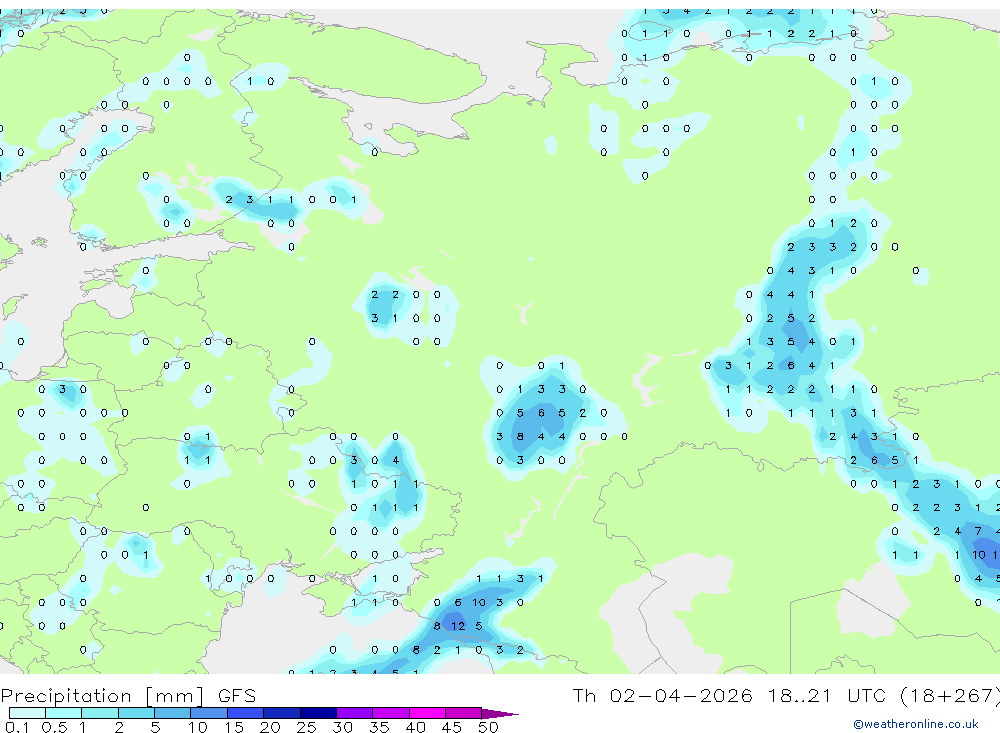This screenshot has width=1000, height=733.
Task: Click the 45–50 mm legend color swatch
Action: click(x=464, y=713)
